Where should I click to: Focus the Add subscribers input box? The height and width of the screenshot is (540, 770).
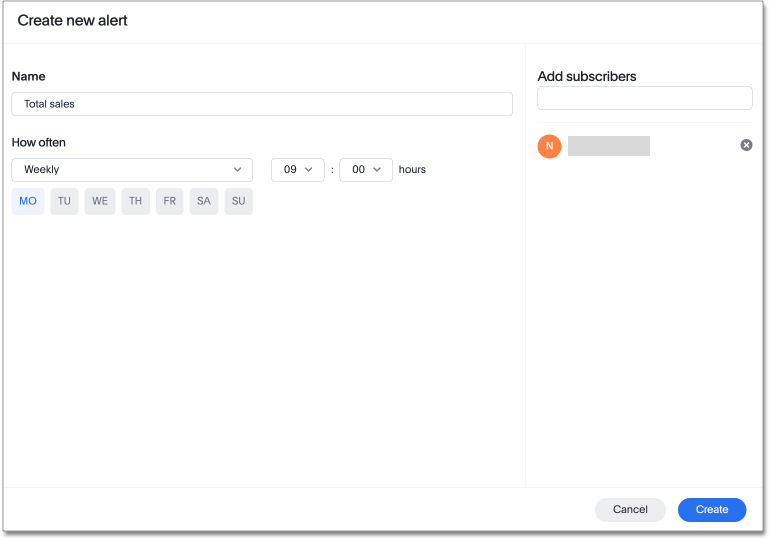pos(644,98)
